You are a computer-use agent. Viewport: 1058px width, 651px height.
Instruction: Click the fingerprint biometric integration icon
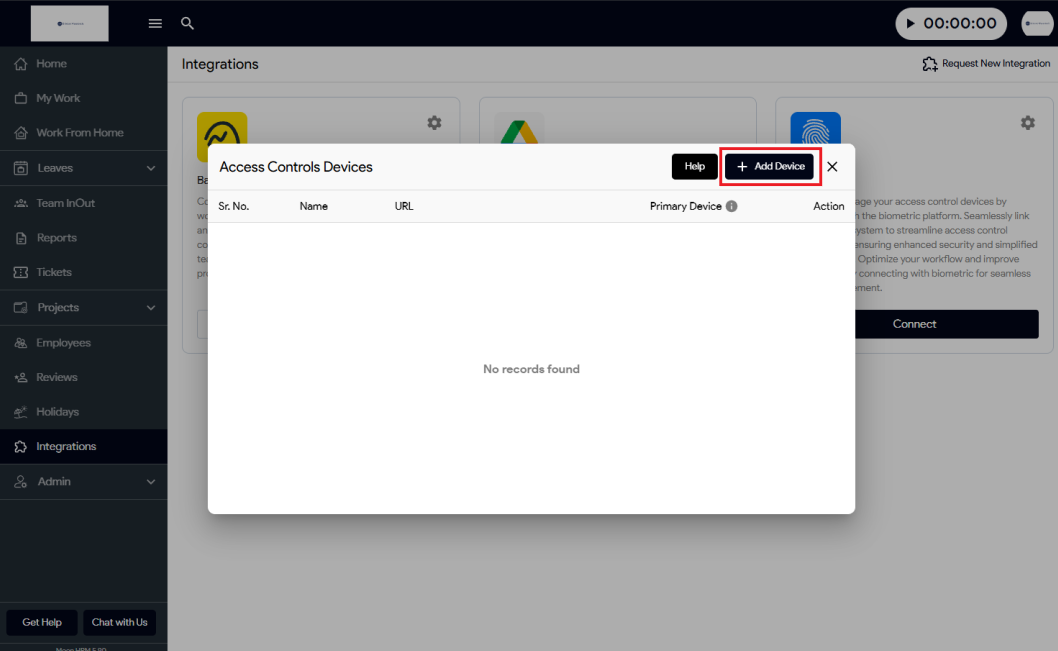click(815, 128)
